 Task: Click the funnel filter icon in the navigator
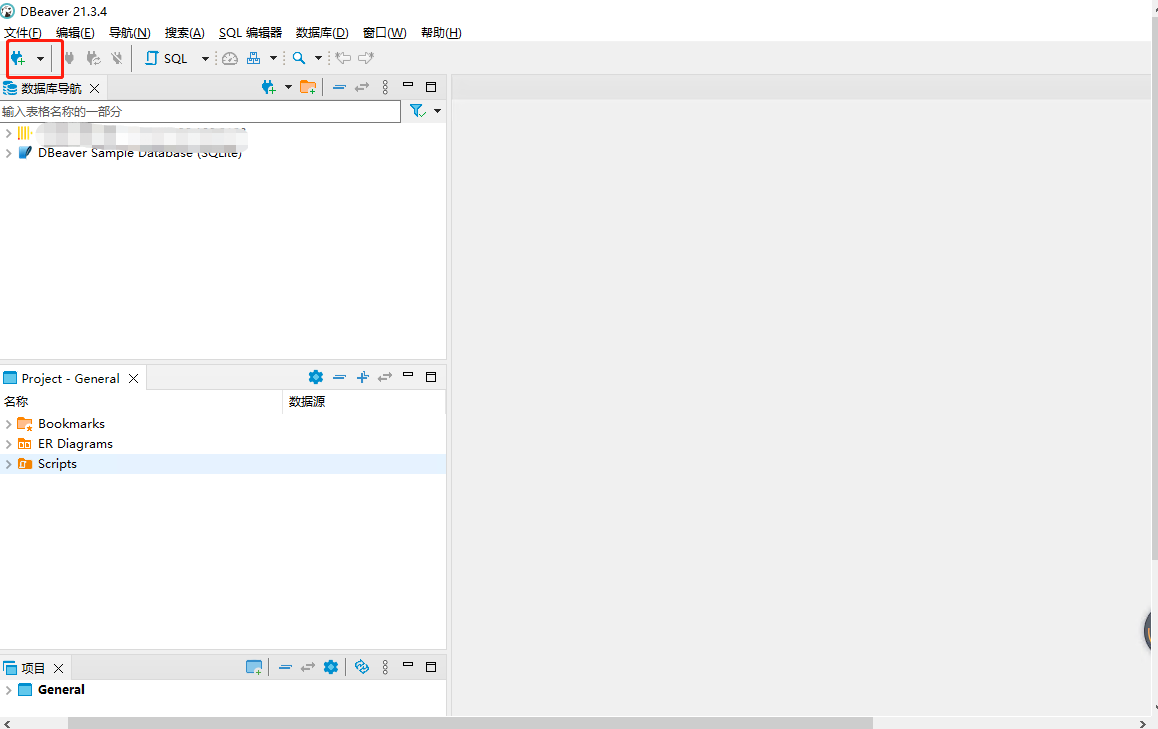pos(418,111)
